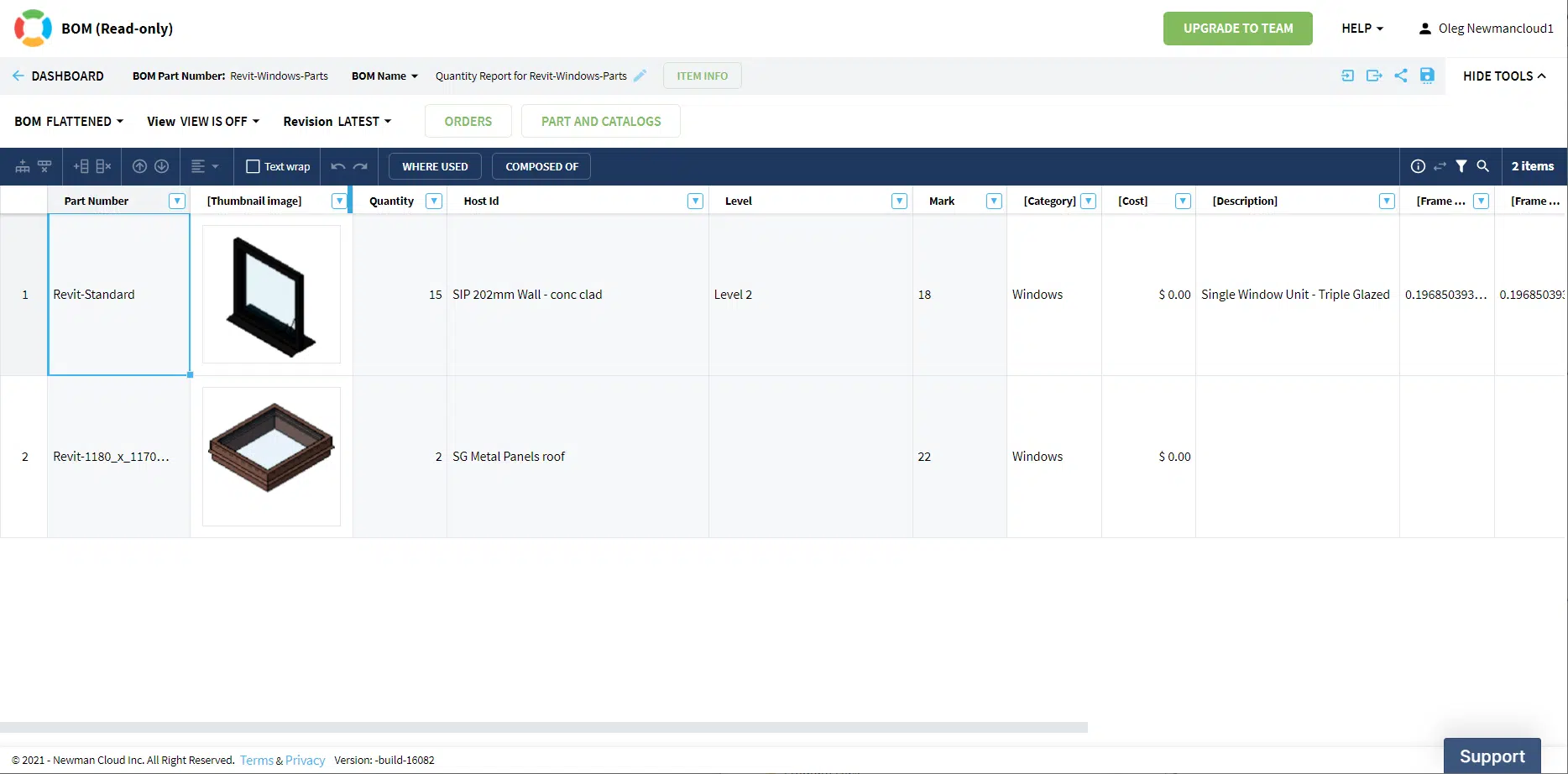Image resolution: width=1568 pixels, height=774 pixels.
Task: Open the Cost column filter
Action: click(1183, 201)
